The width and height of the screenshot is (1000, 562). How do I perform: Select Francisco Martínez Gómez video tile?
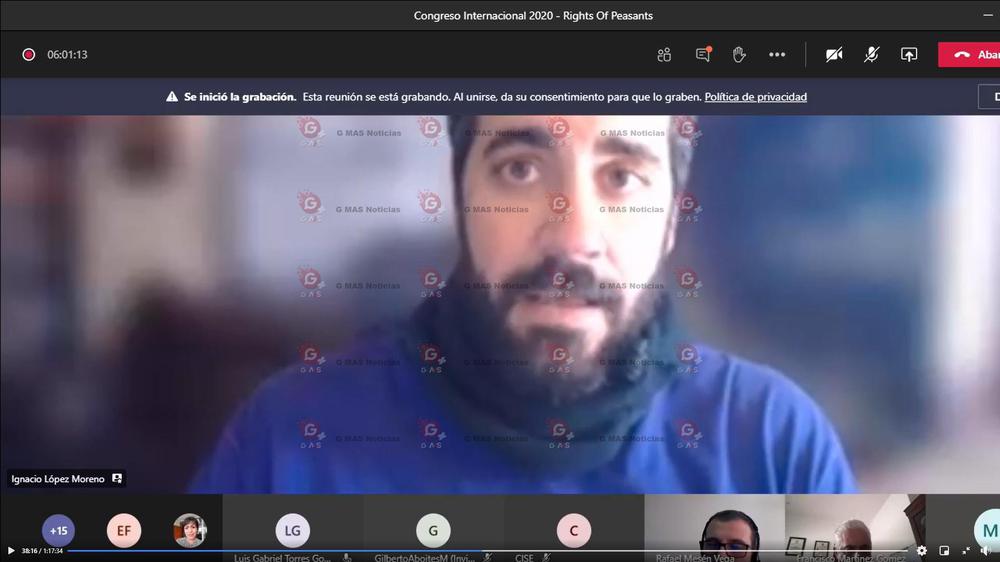(855, 528)
